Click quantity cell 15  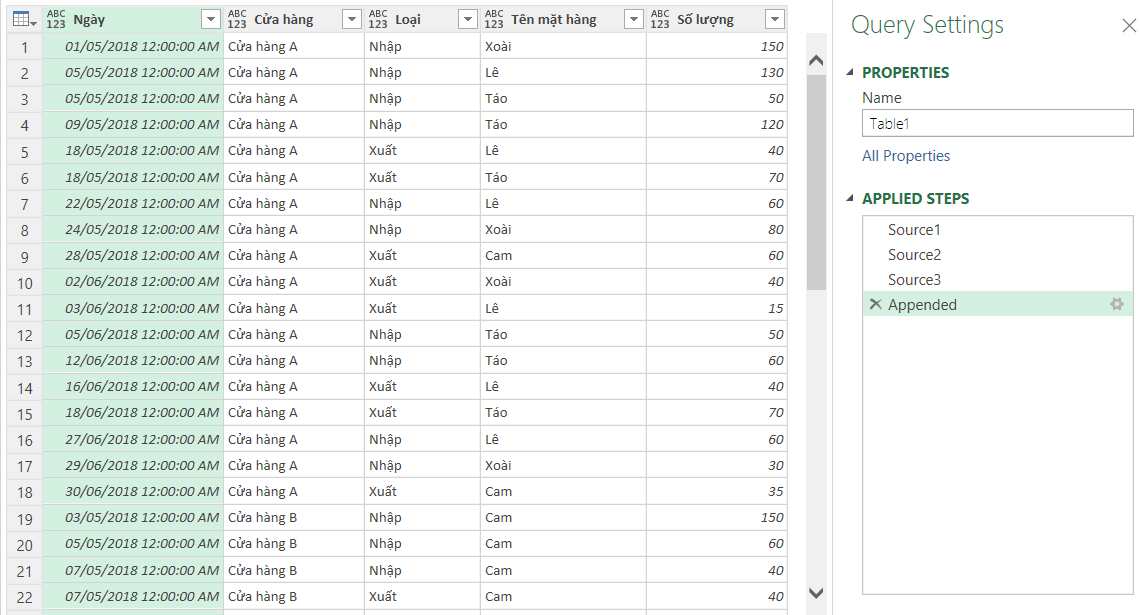click(x=717, y=308)
